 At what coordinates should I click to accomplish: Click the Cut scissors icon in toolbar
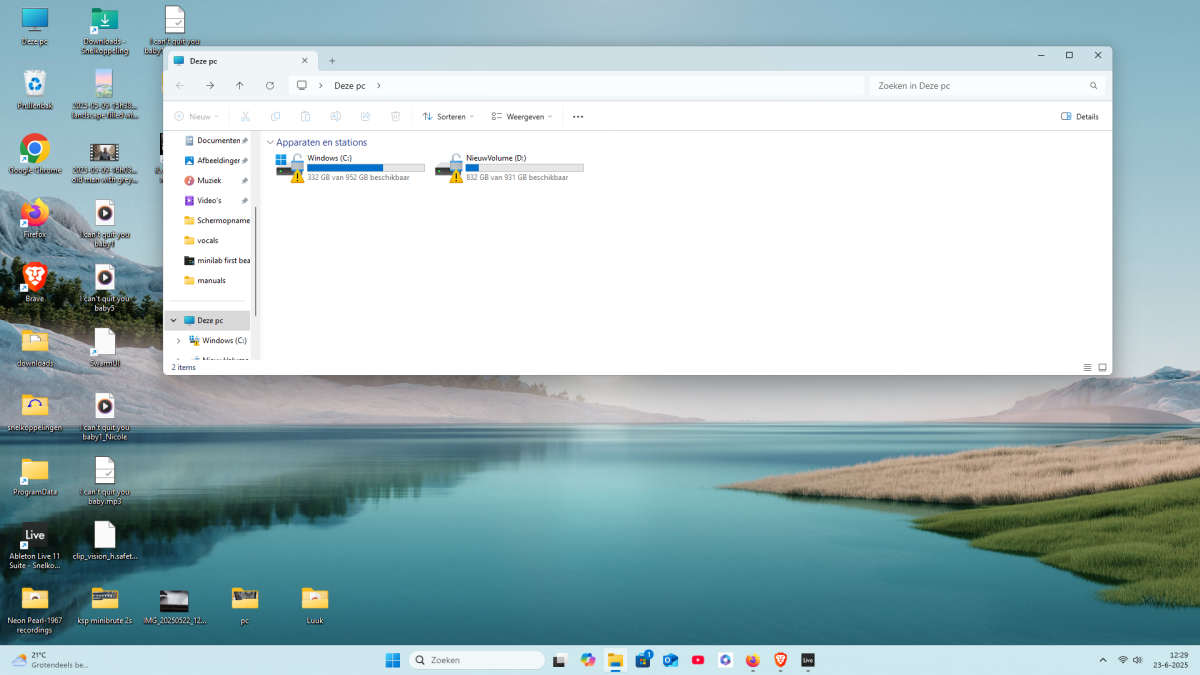click(245, 116)
